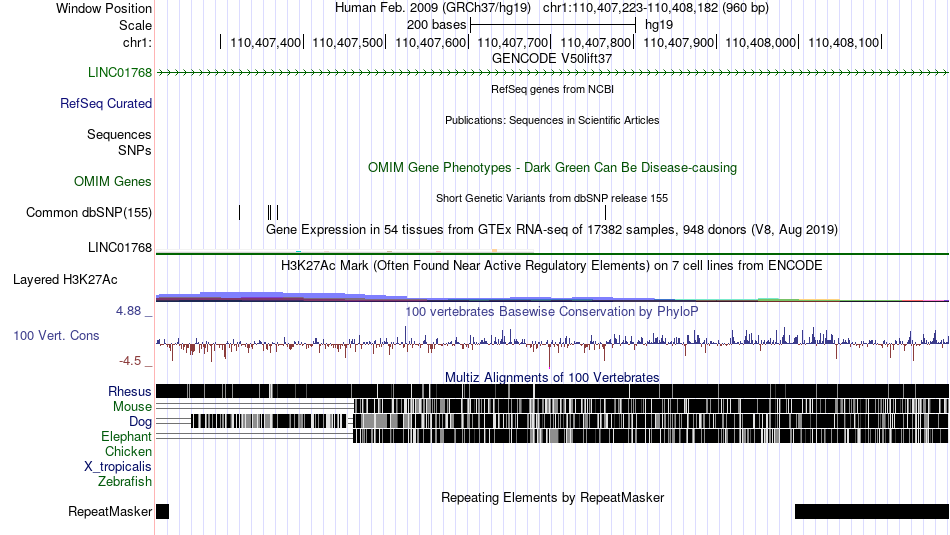Click the large RepeatMasker block under the alignments

(872, 511)
